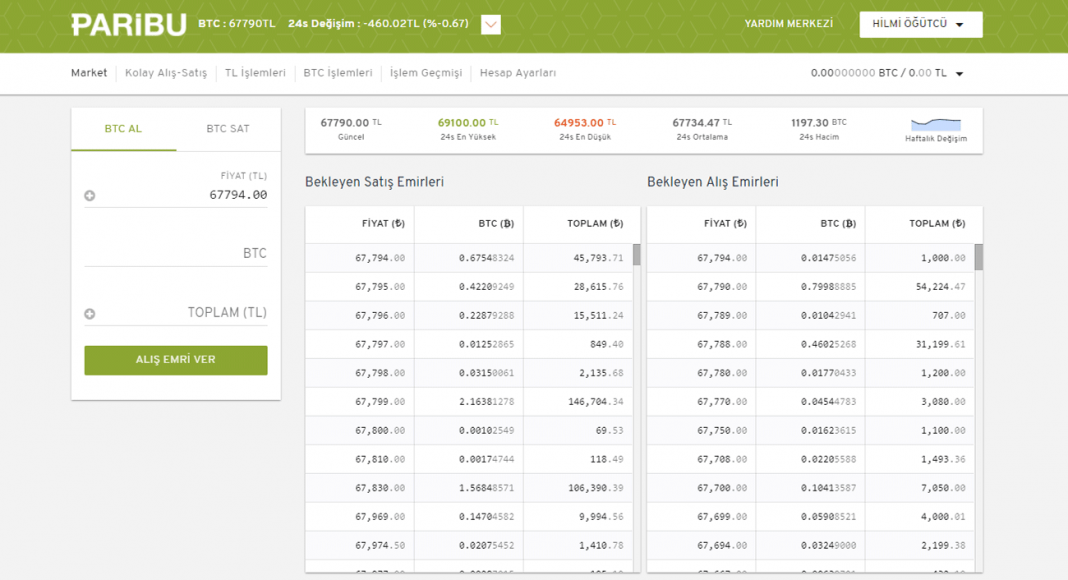Select buy order priced 67,700.00
The height and width of the screenshot is (580, 1068).
(811, 488)
